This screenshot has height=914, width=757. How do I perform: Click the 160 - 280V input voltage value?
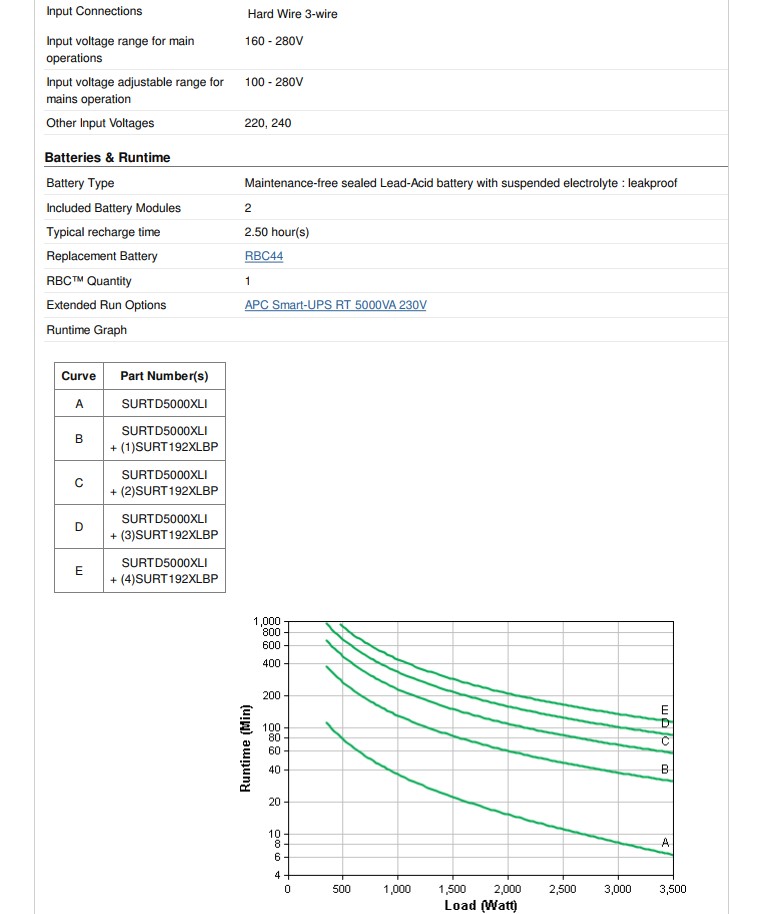pos(274,41)
